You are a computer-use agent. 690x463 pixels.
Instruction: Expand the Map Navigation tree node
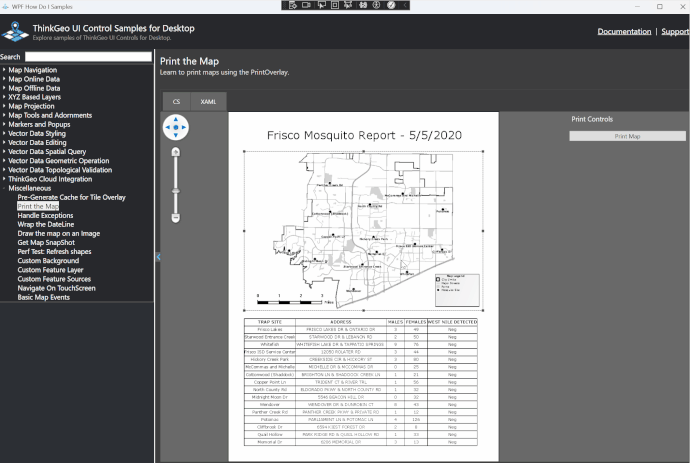coord(4,70)
